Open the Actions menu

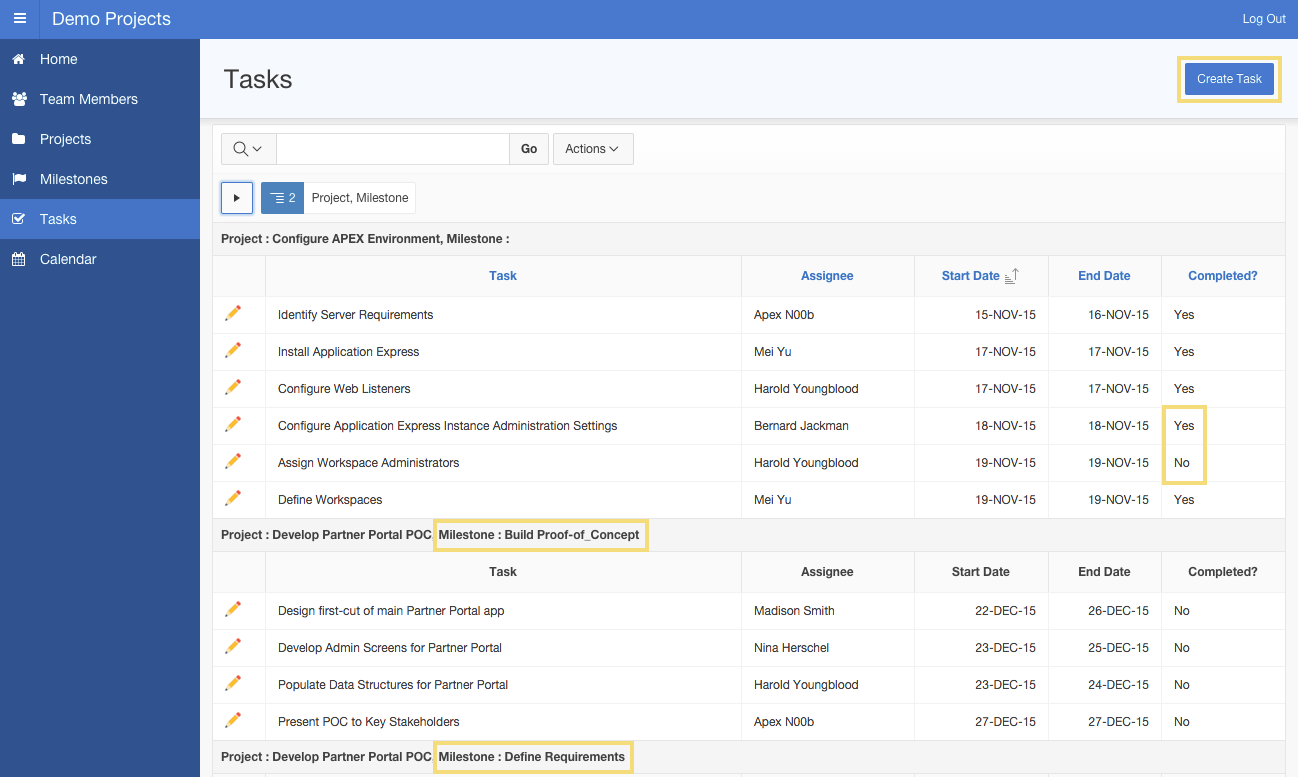[x=592, y=149]
